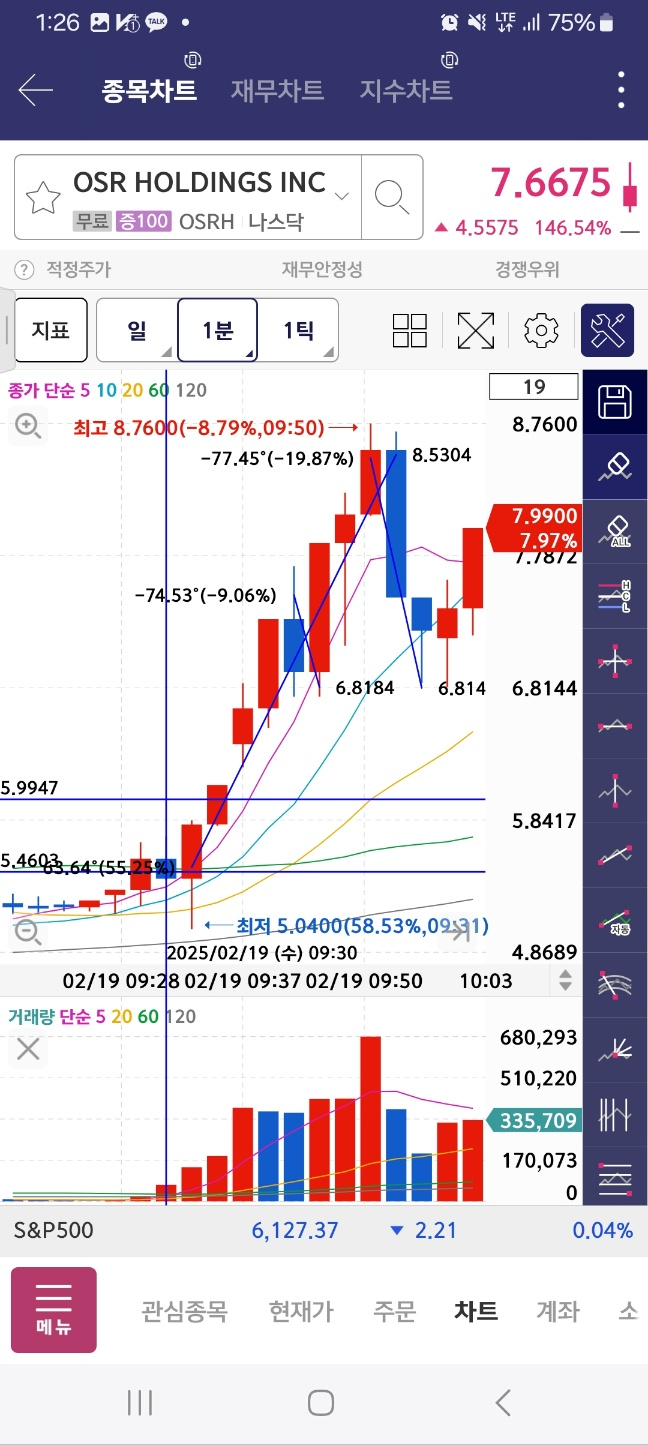Screen dimensions: 648x1445
Task: Tap the price tag 7.9900
Action: point(534,528)
